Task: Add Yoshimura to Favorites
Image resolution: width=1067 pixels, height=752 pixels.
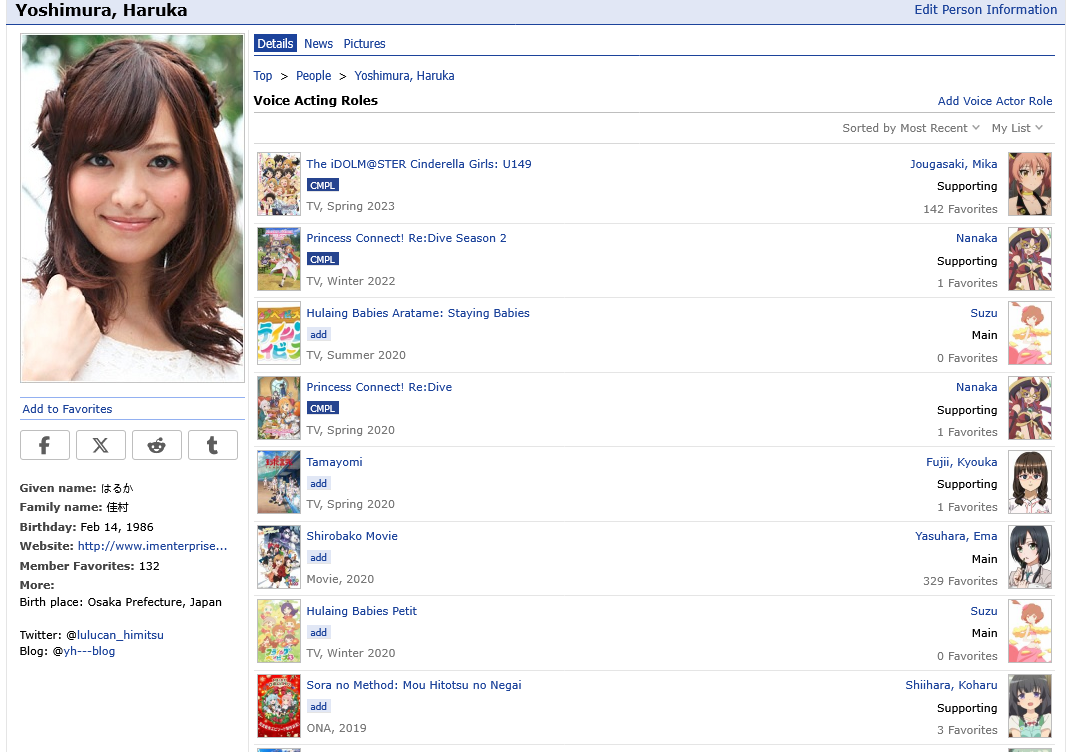Action: coord(67,409)
